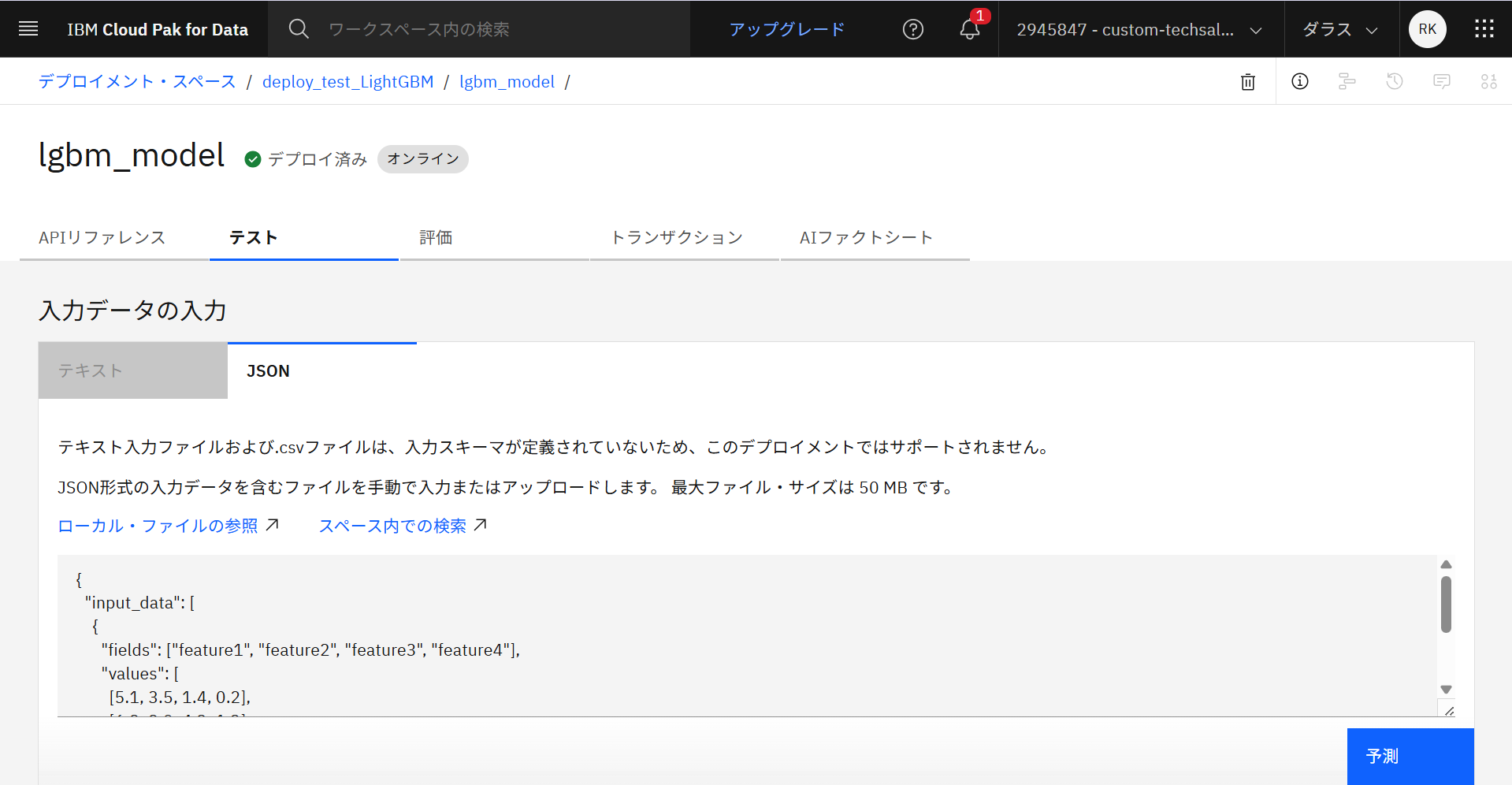The width and height of the screenshot is (1512, 785).
Task: Click the textarea resize handle corner
Action: pos(1448,710)
